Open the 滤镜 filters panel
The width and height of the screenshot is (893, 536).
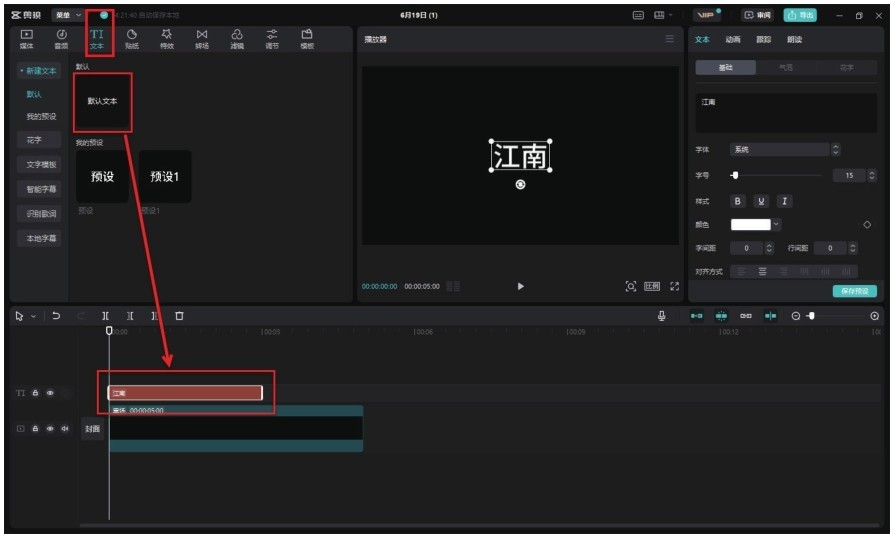coord(237,39)
